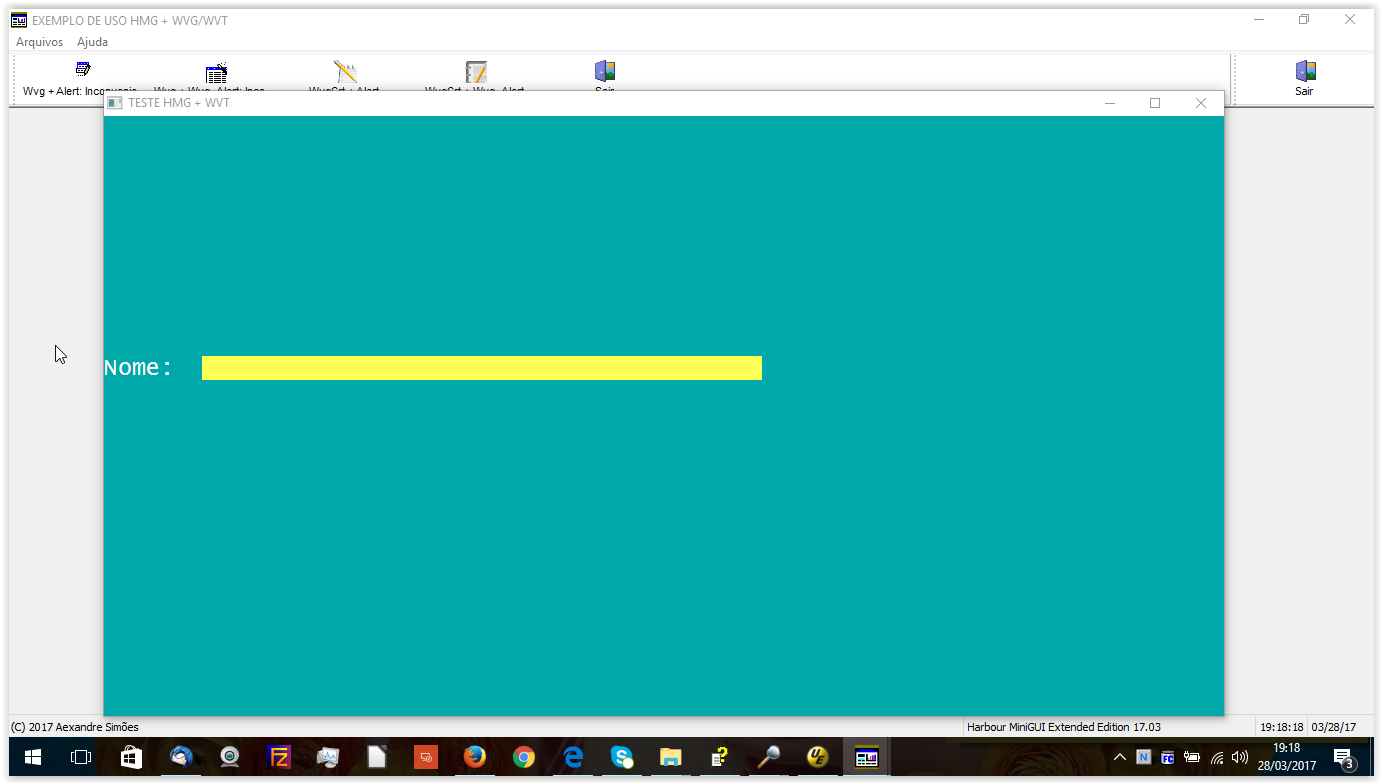The width and height of the screenshot is (1382, 784).
Task: Open the system monitor taskbar icon
Action: tap(328, 758)
